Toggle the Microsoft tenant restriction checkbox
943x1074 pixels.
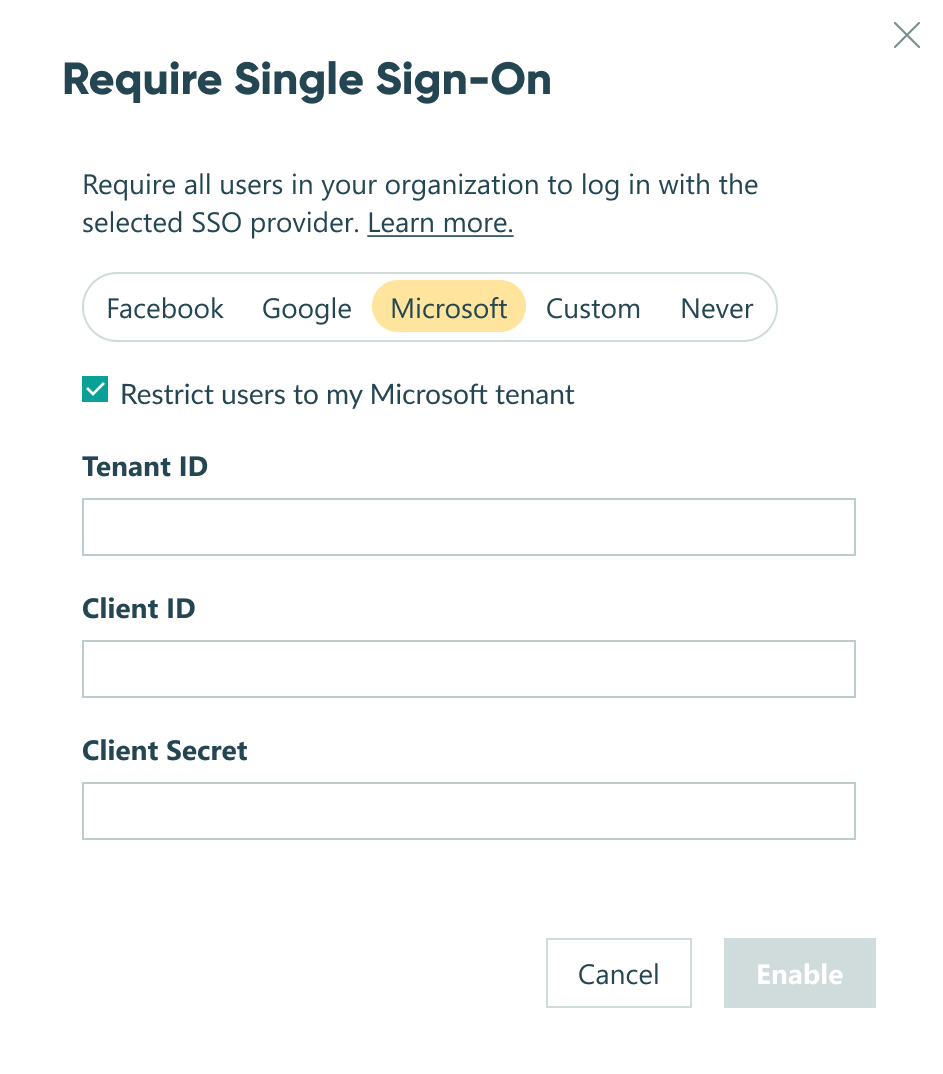(x=95, y=388)
